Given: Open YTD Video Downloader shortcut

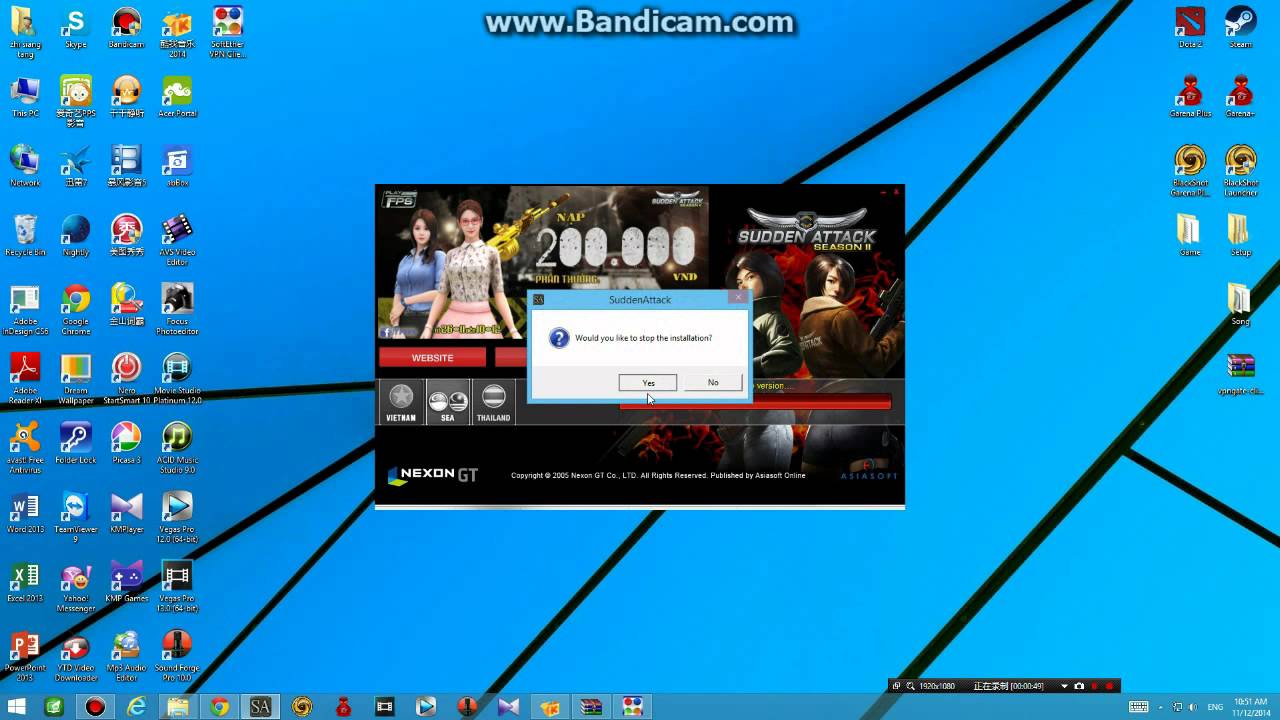Looking at the screenshot, I should point(75,656).
